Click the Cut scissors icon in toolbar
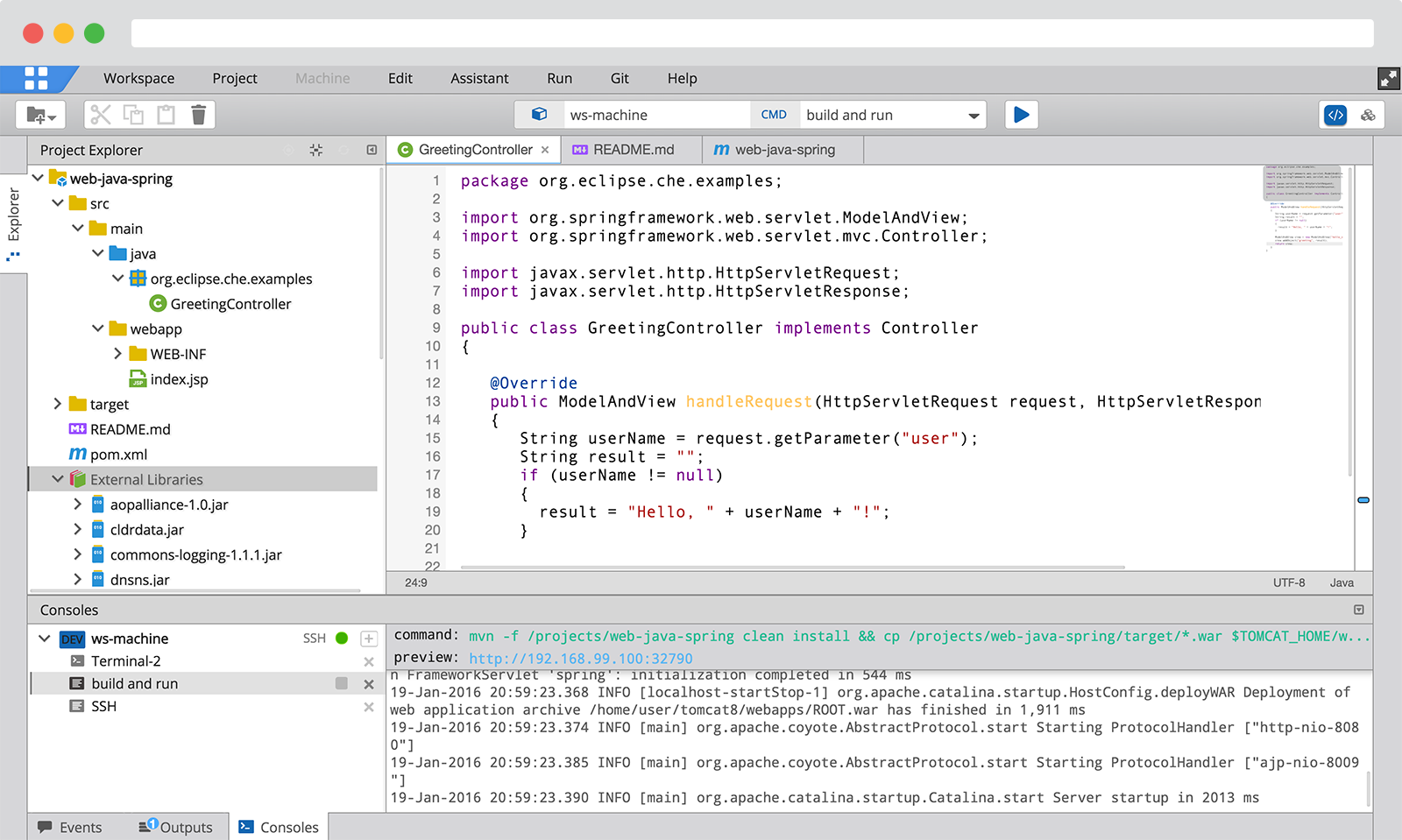This screenshot has height=840, width=1402. tap(101, 115)
